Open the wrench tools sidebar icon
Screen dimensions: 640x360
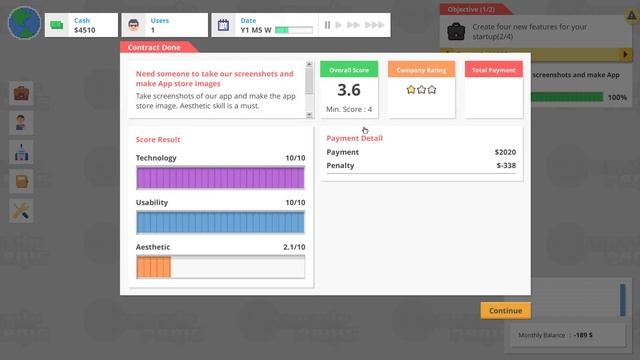pos(21,211)
